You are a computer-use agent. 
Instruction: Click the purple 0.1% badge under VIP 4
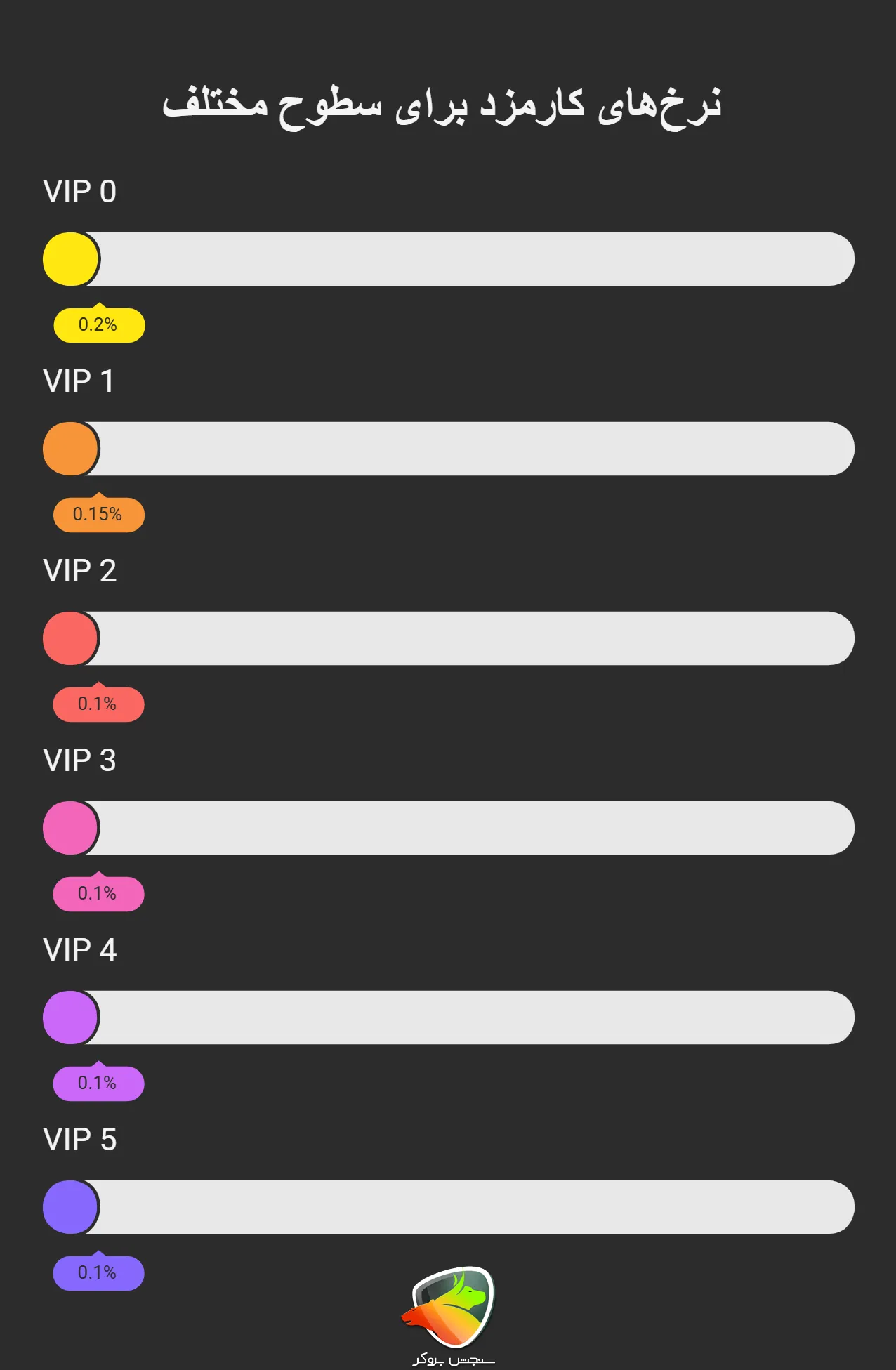pos(98,1084)
